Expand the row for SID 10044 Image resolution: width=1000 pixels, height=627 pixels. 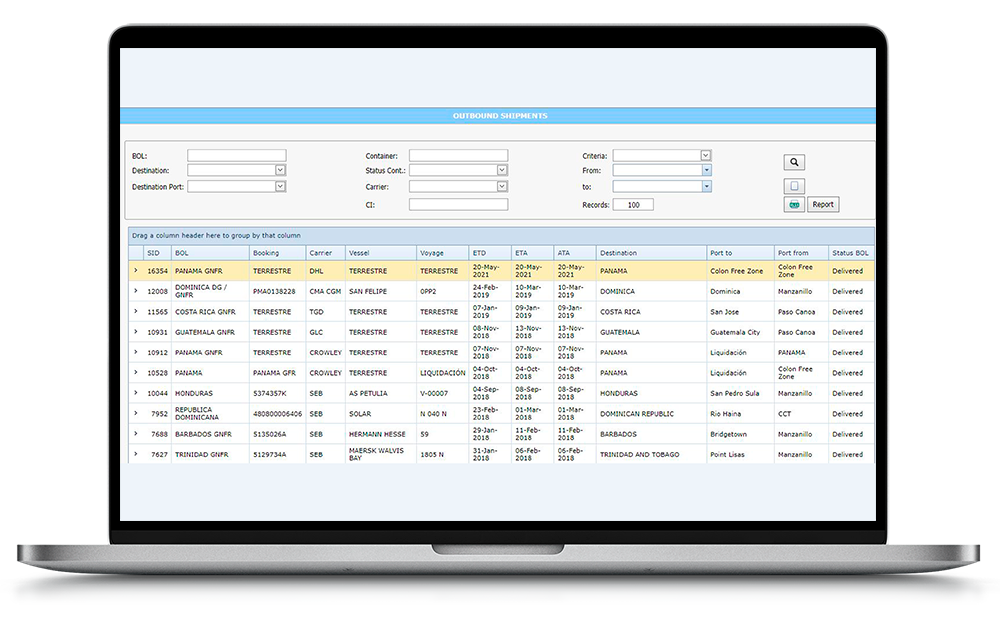[136, 393]
